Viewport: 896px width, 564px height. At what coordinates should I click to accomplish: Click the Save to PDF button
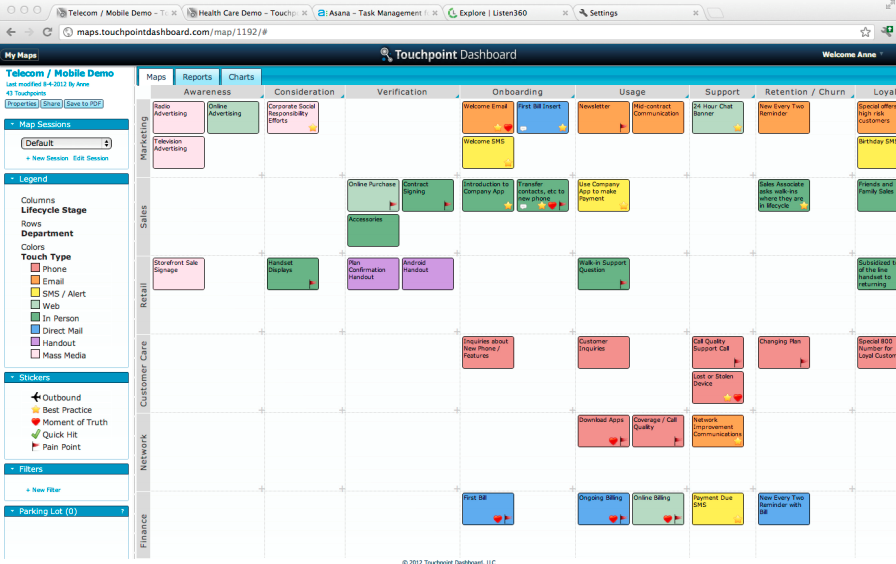tap(84, 104)
